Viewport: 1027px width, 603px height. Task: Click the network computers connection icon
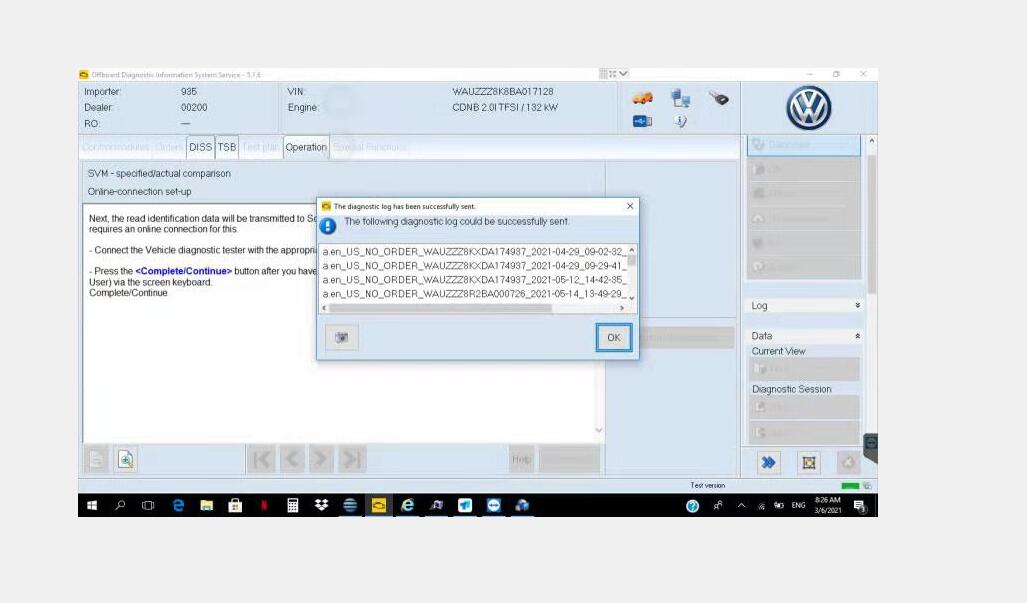click(681, 98)
